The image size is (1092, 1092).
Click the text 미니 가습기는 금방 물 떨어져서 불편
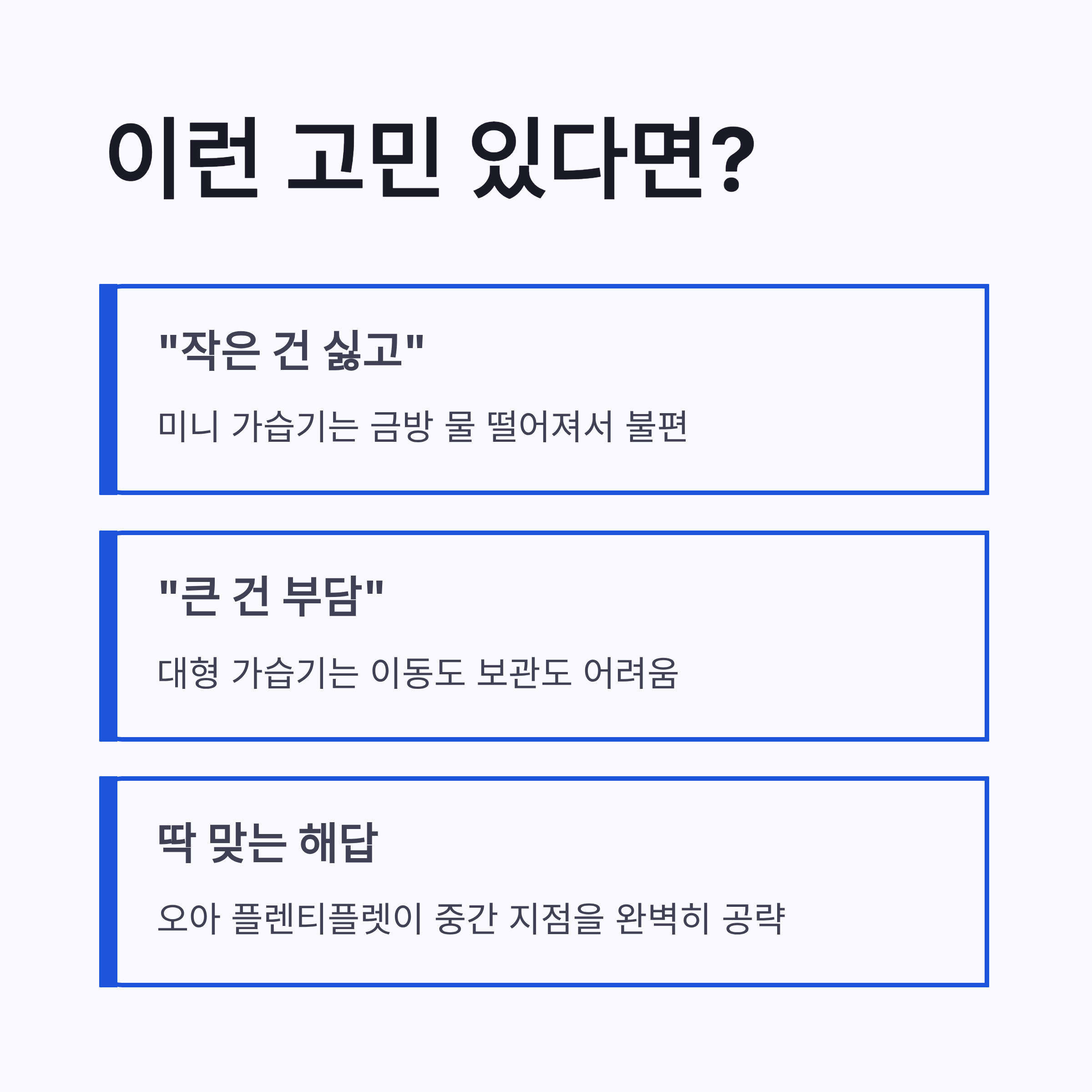tap(423, 426)
